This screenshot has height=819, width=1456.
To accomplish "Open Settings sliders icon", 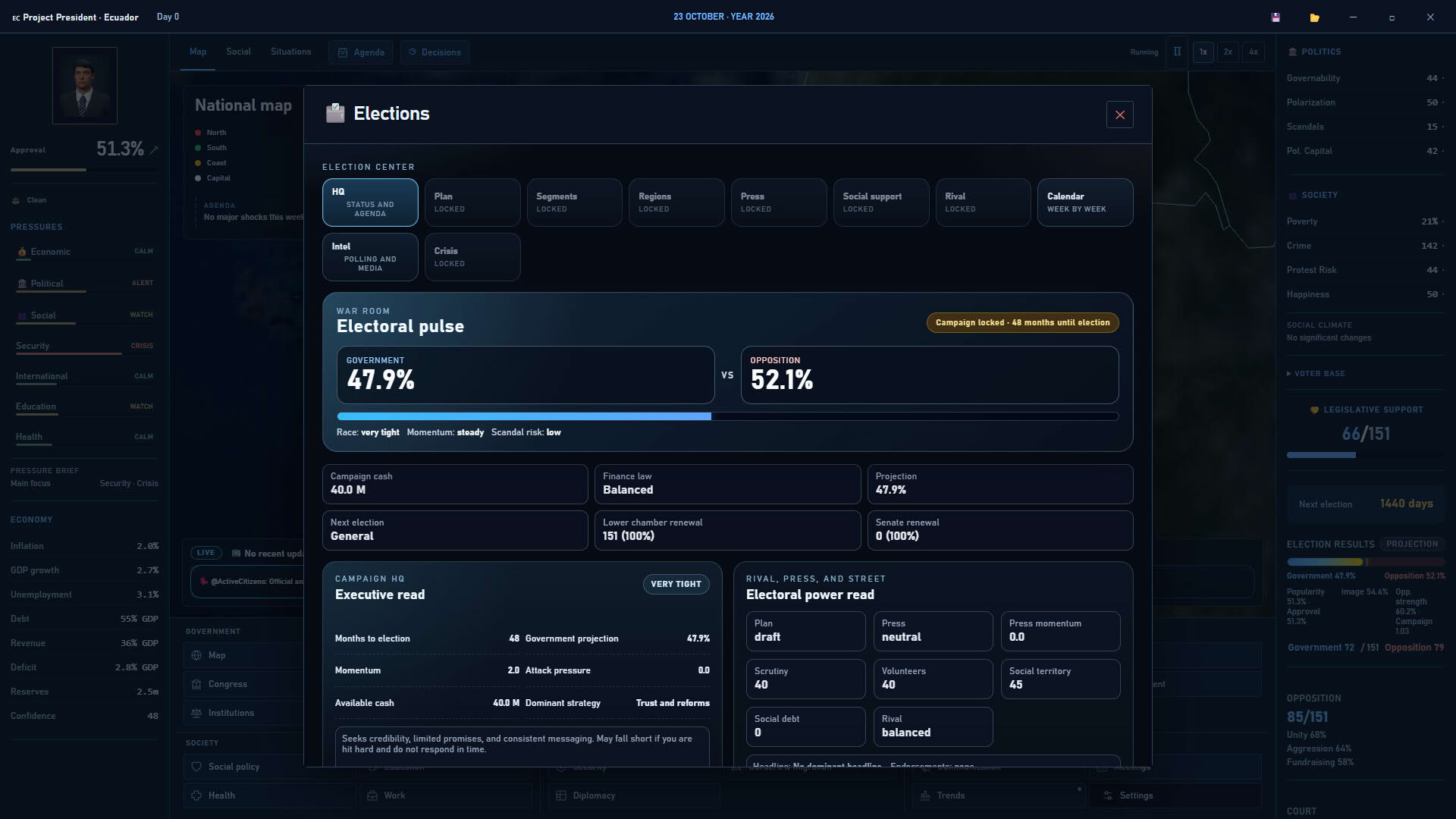I will coord(1108,795).
